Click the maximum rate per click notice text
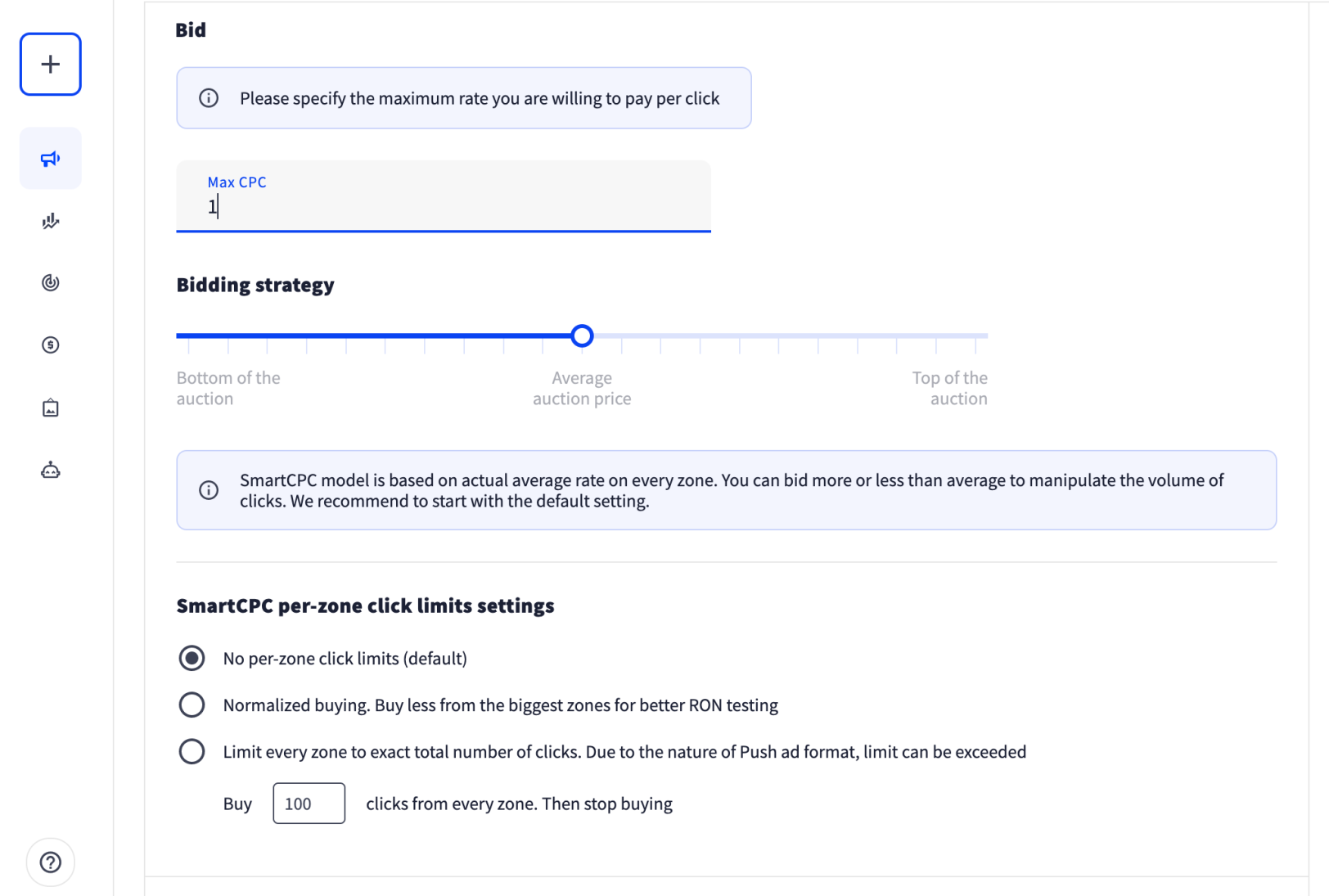The image size is (1329, 896). tap(480, 98)
